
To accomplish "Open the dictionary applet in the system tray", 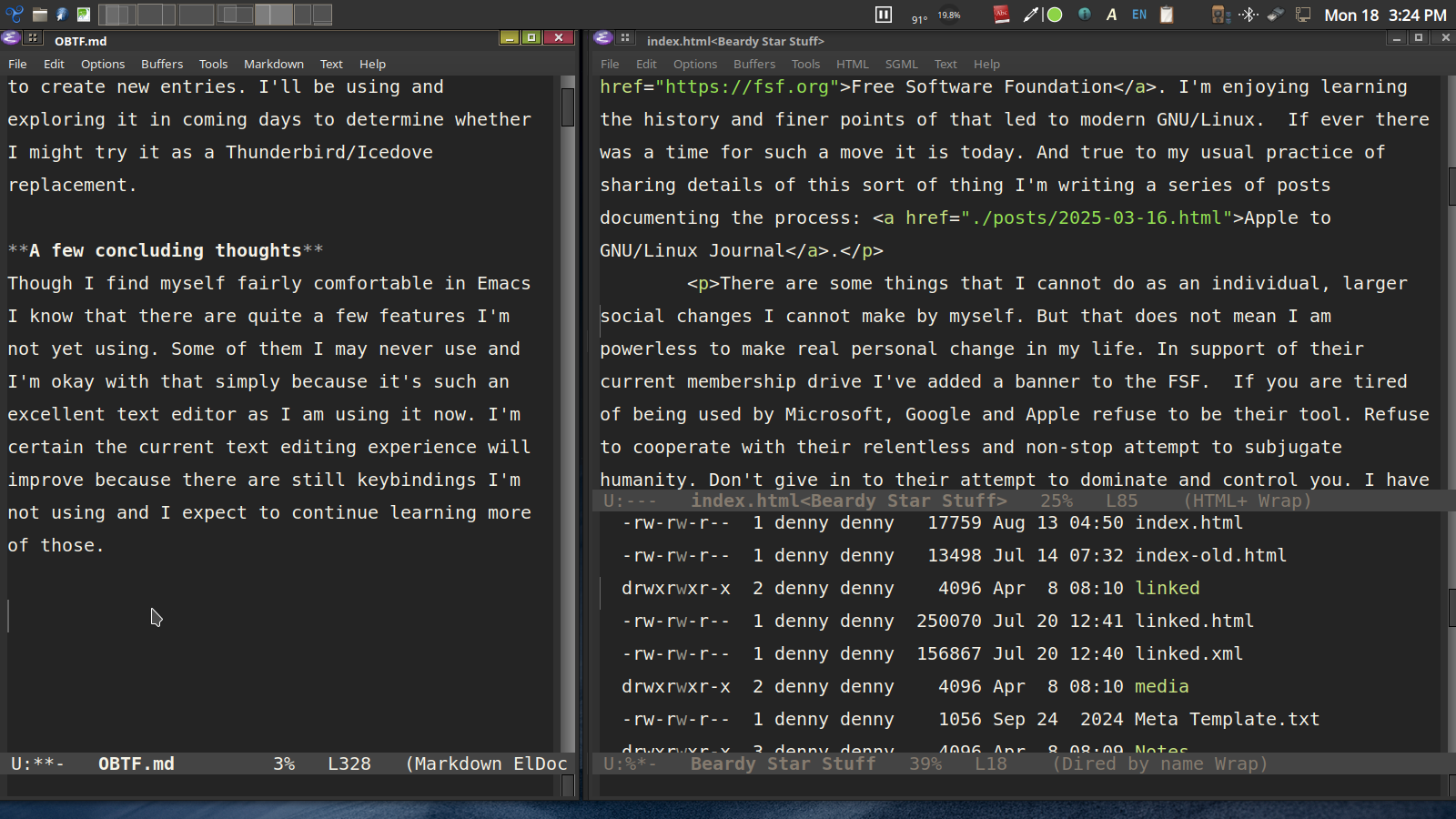I will pyautogui.click(x=1001, y=15).
